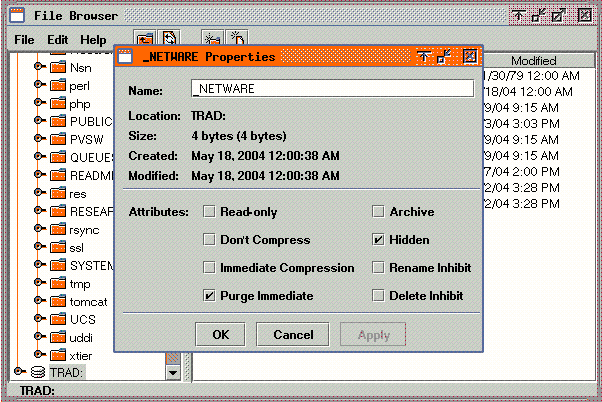Click the tmp folder icon
602x402 pixels.
tap(58, 283)
